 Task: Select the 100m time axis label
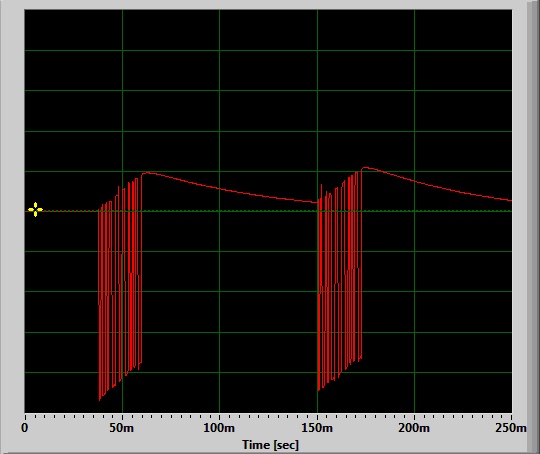(219, 428)
